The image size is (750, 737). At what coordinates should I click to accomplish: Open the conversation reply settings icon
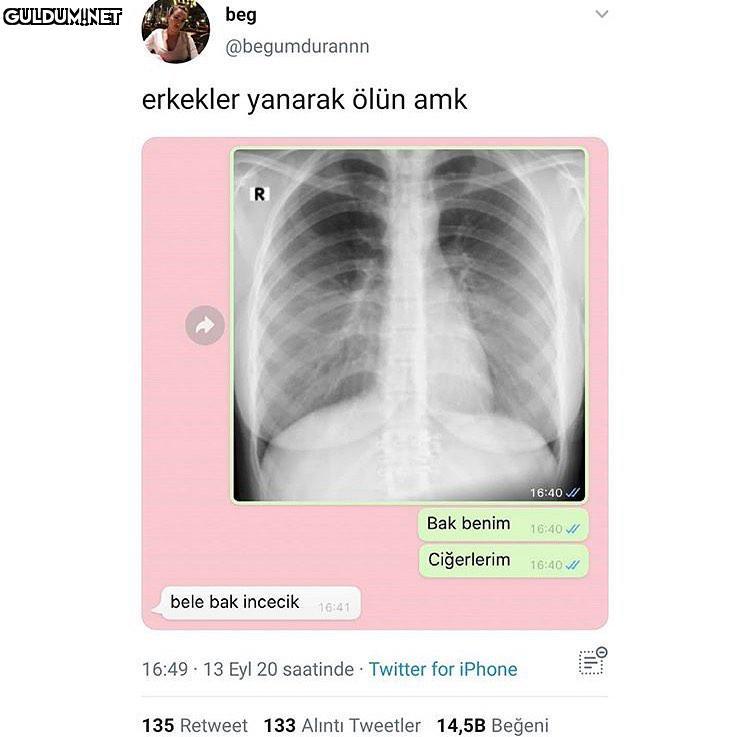click(593, 661)
